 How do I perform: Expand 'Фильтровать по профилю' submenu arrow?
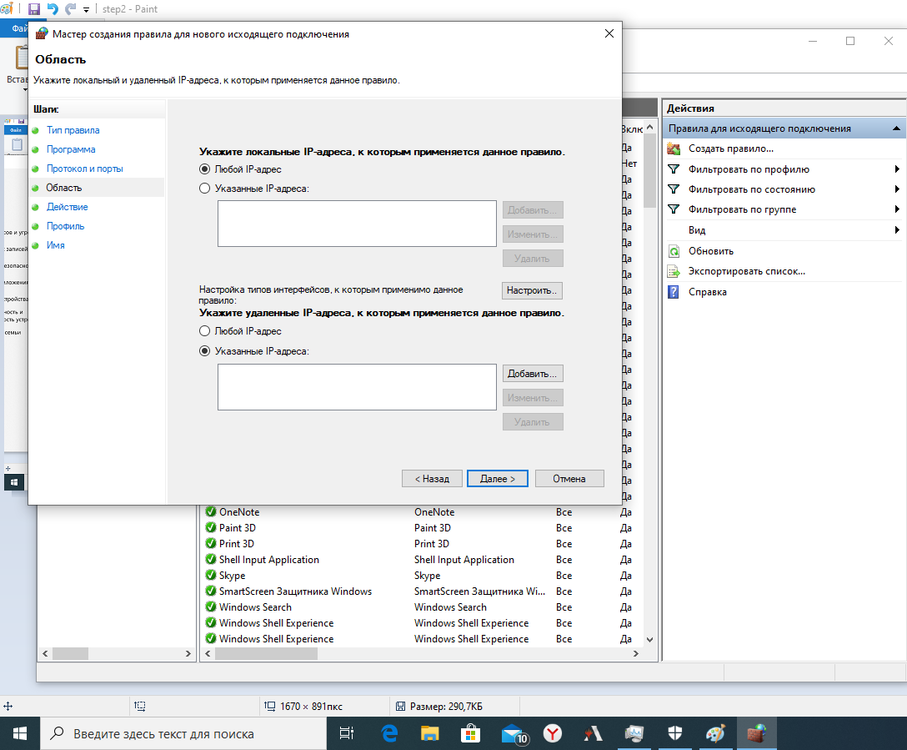click(897, 169)
